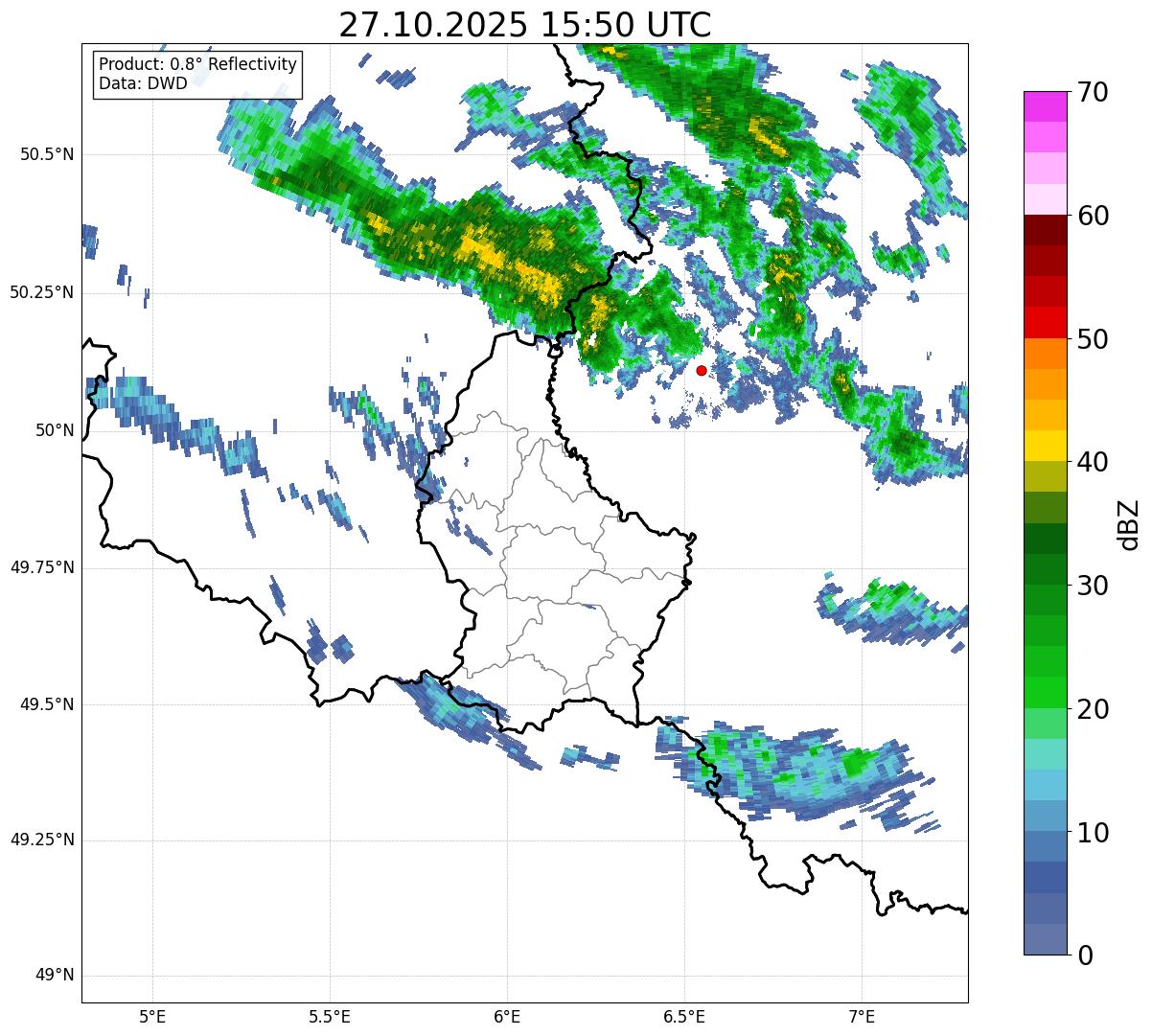This screenshot has width=1152, height=1036.
Task: Click the colorbar tick value 40
Action: click(x=1094, y=462)
